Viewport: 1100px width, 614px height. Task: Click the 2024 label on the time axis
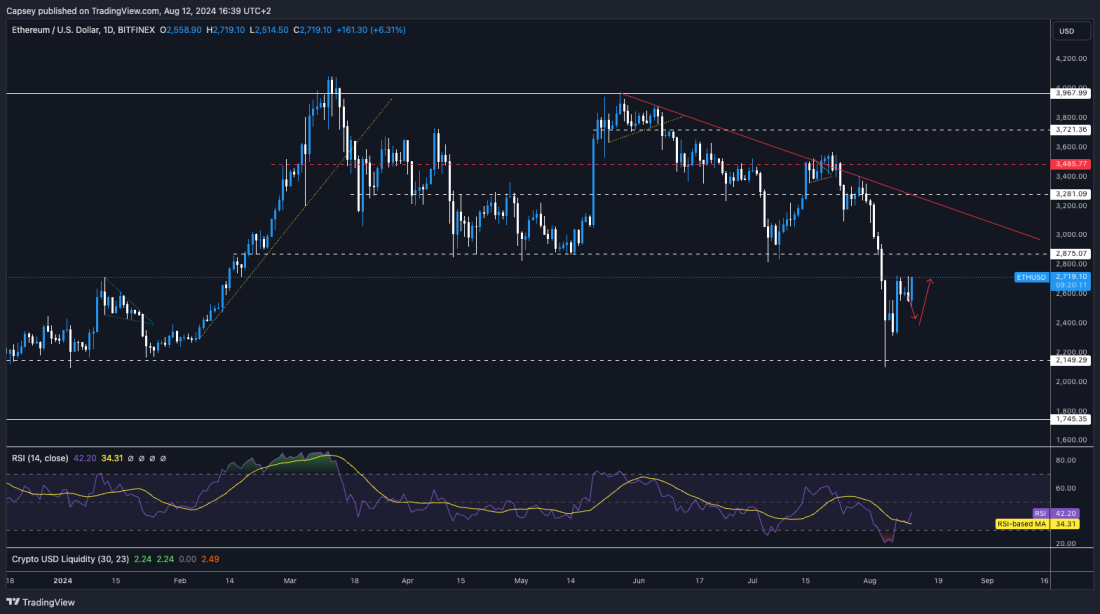click(64, 580)
